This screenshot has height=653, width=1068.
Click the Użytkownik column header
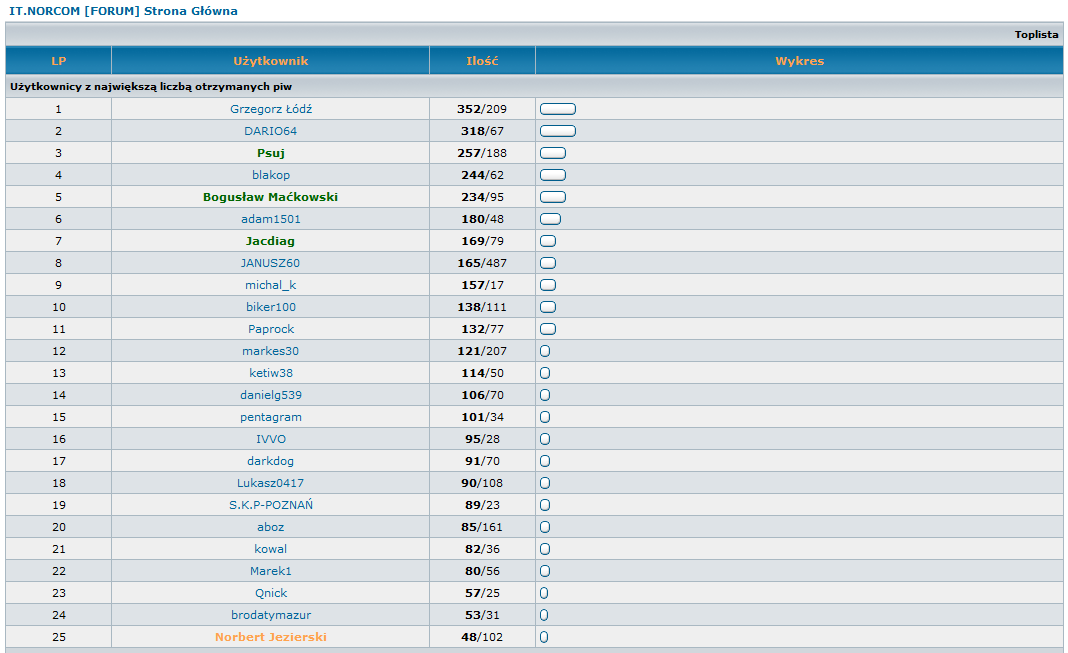[270, 61]
